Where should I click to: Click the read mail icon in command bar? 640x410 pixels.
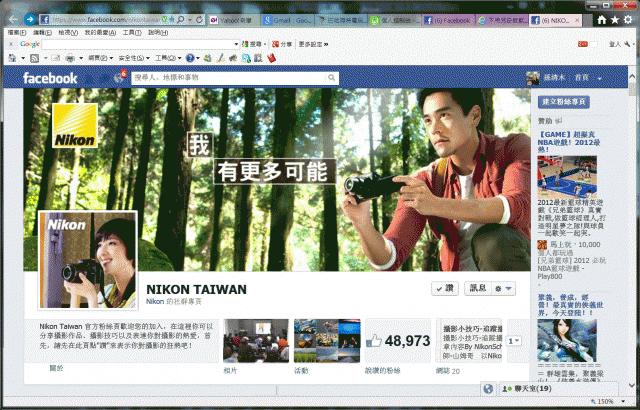click(x=56, y=58)
